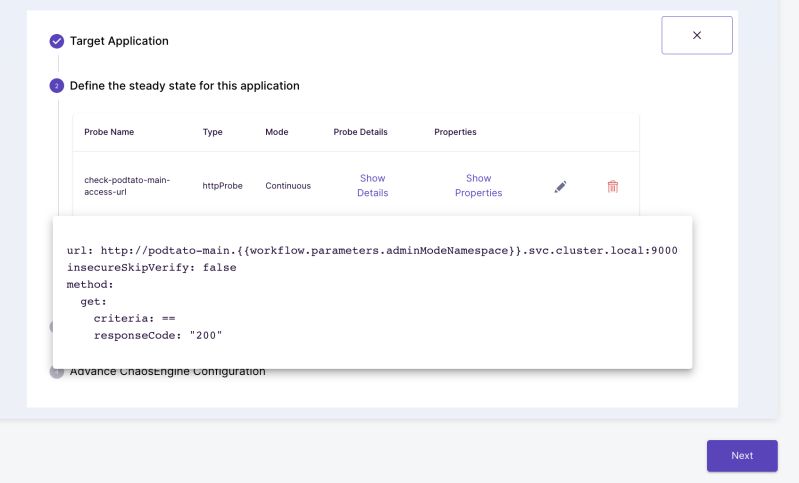
Task: Click the Type column header
Action: pos(212,132)
